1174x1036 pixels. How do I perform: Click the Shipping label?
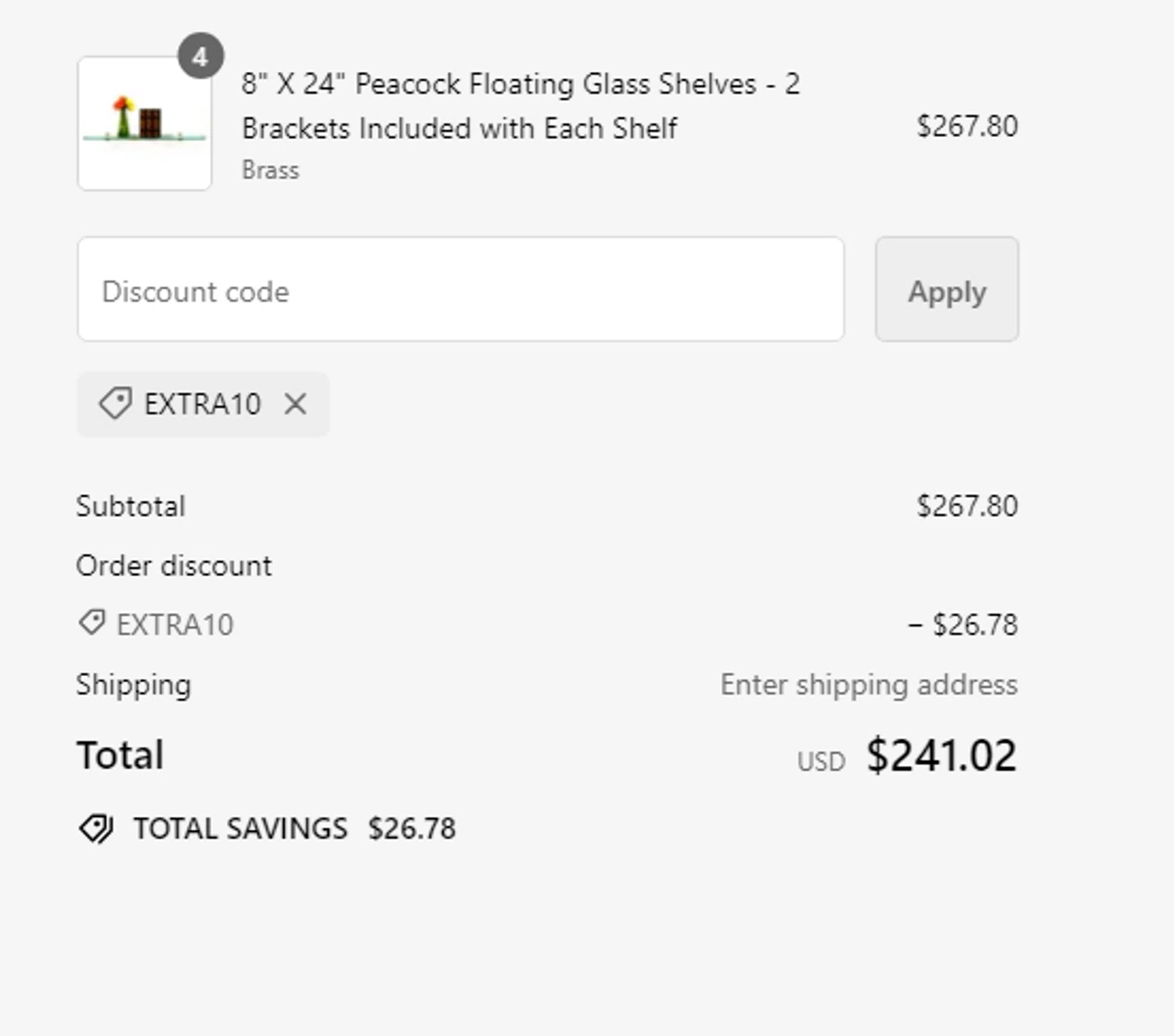(133, 685)
